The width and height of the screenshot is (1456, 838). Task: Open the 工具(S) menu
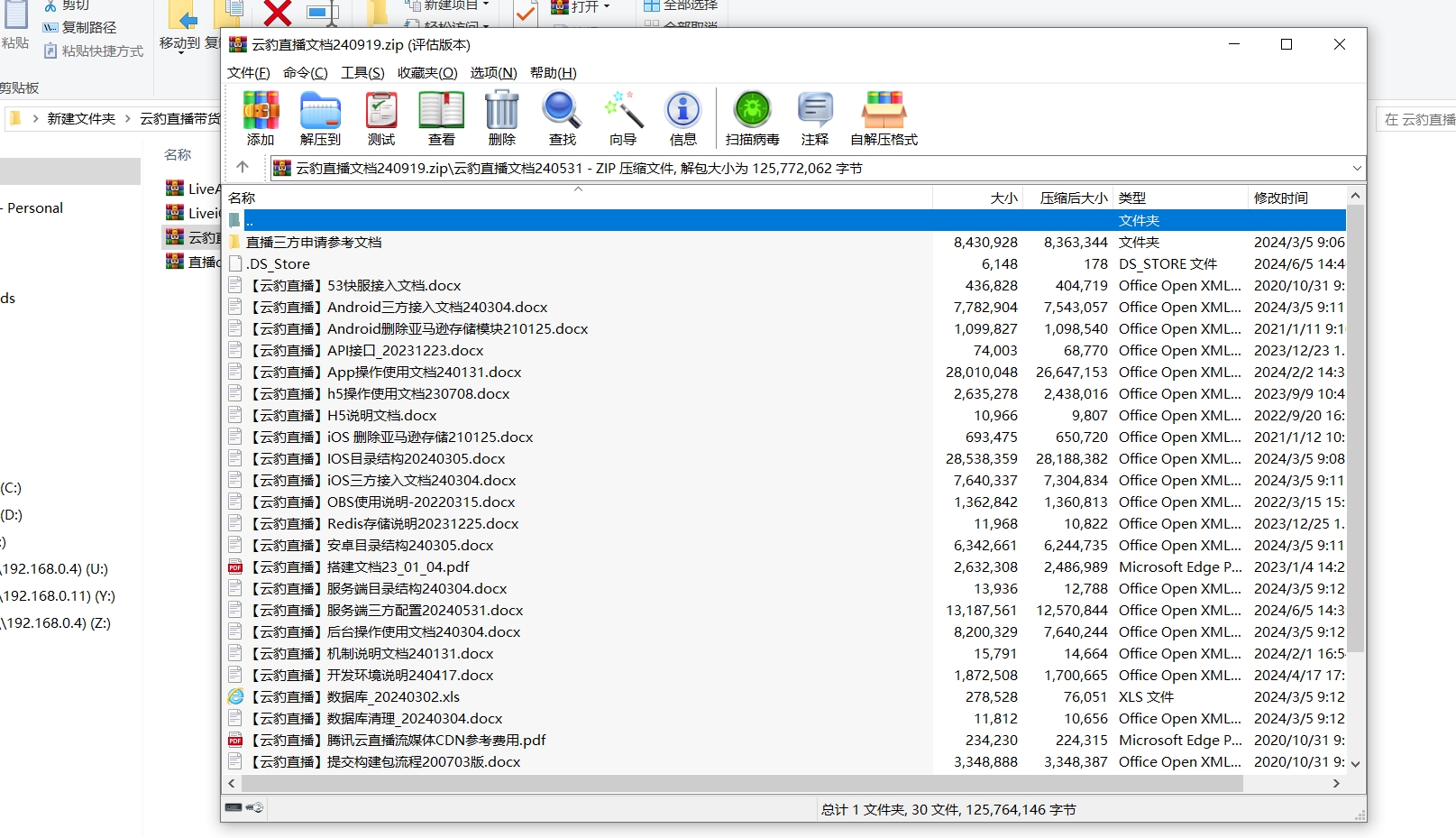[362, 72]
